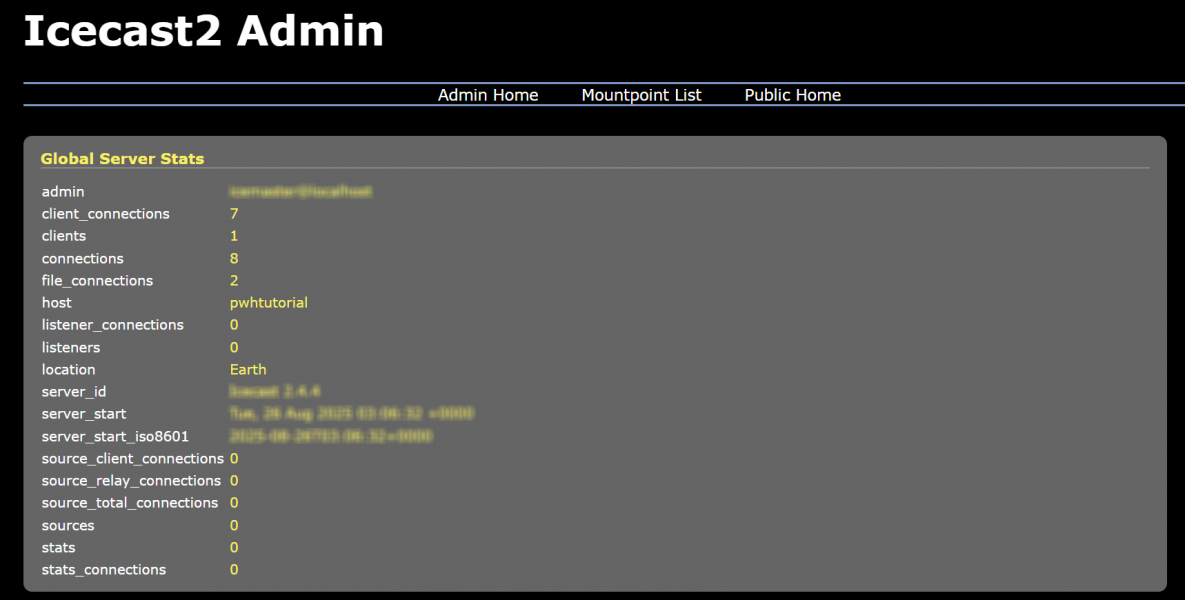The image size is (1185, 600).
Task: Click the server_start_iso8601 label
Action: pyautogui.click(x=115, y=436)
